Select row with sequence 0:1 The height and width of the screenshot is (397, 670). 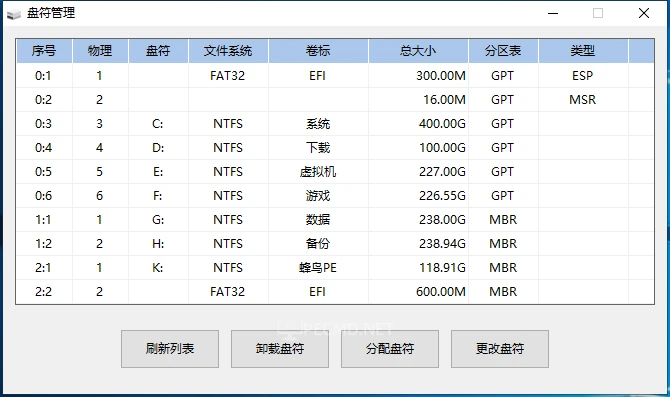[335, 76]
